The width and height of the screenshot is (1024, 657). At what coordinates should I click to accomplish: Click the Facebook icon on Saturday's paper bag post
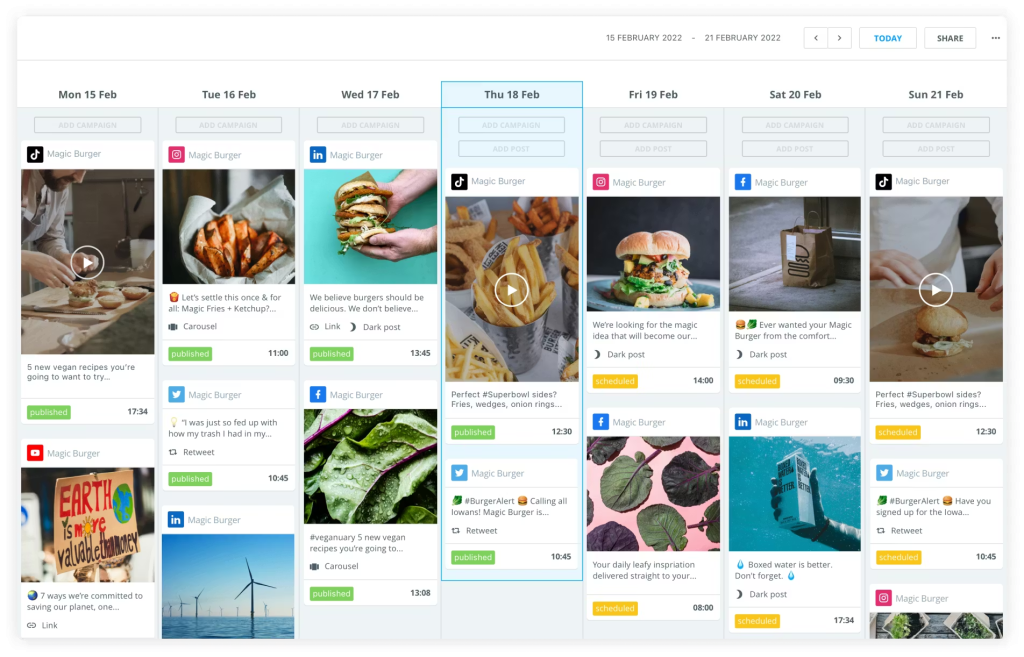(x=743, y=182)
